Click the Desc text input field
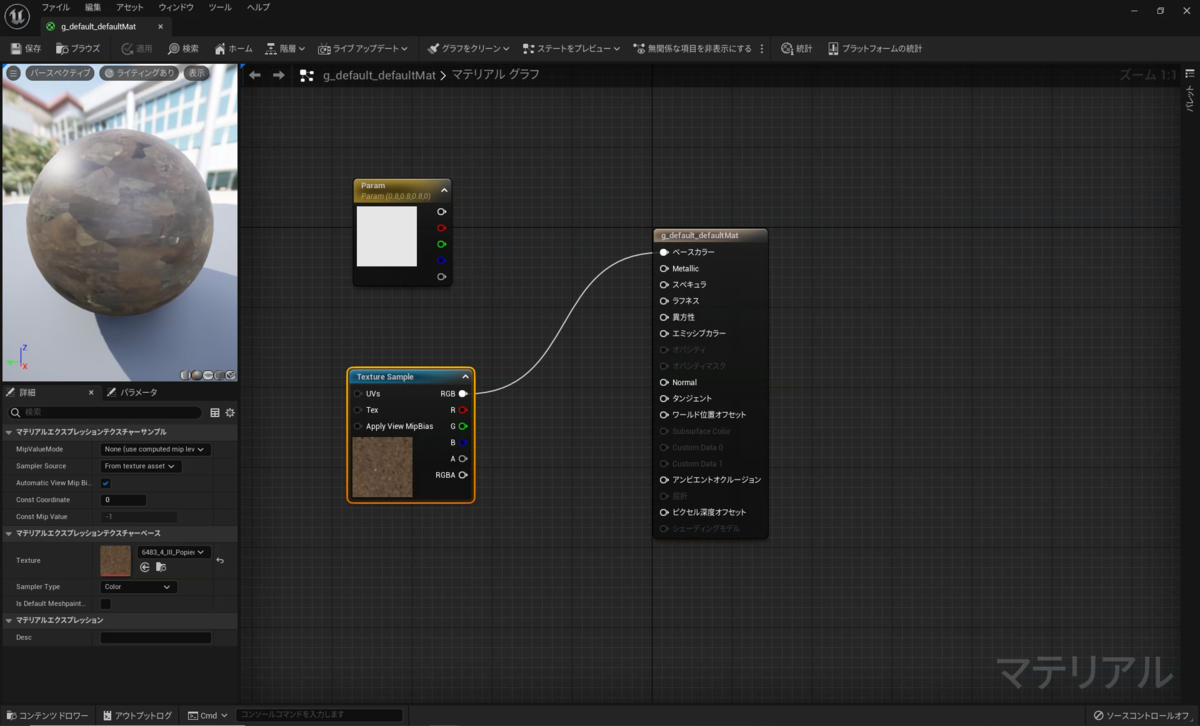Image resolution: width=1200 pixels, height=726 pixels. (156, 637)
